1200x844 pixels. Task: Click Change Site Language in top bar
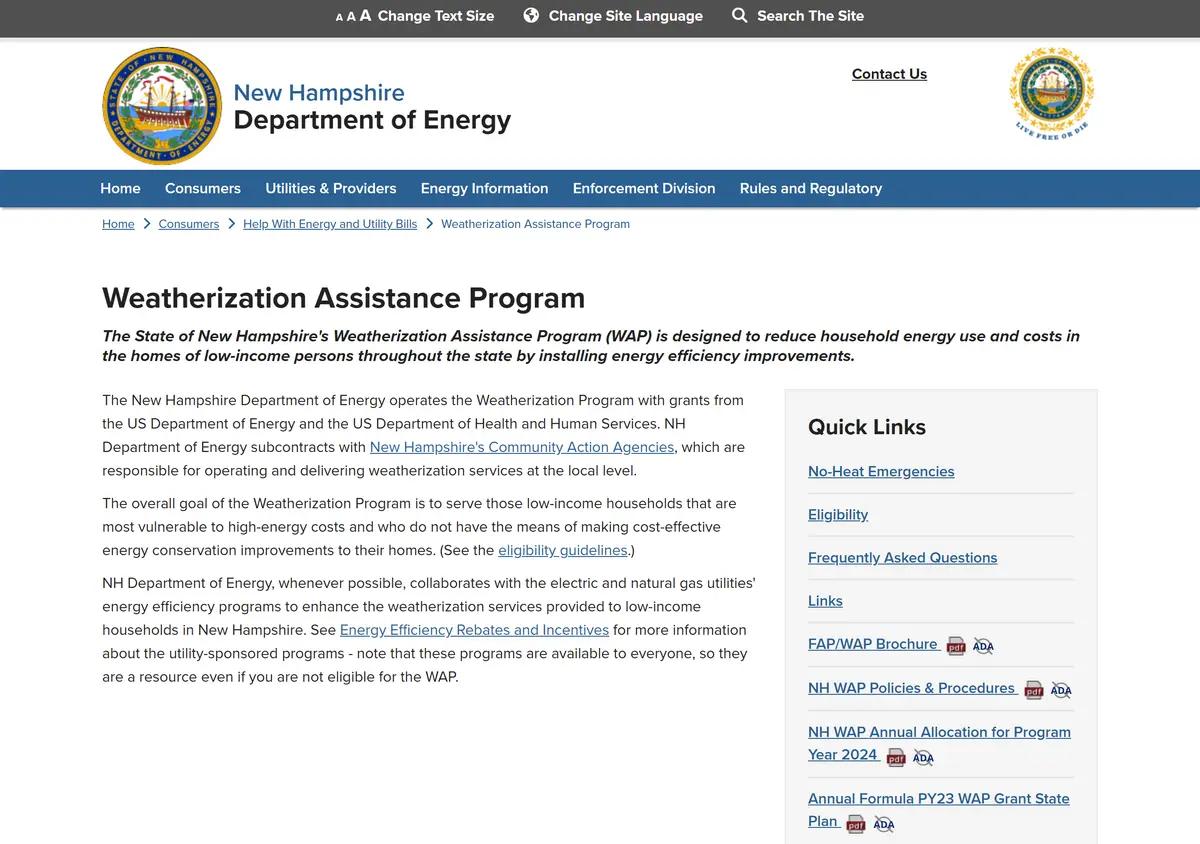tap(626, 16)
